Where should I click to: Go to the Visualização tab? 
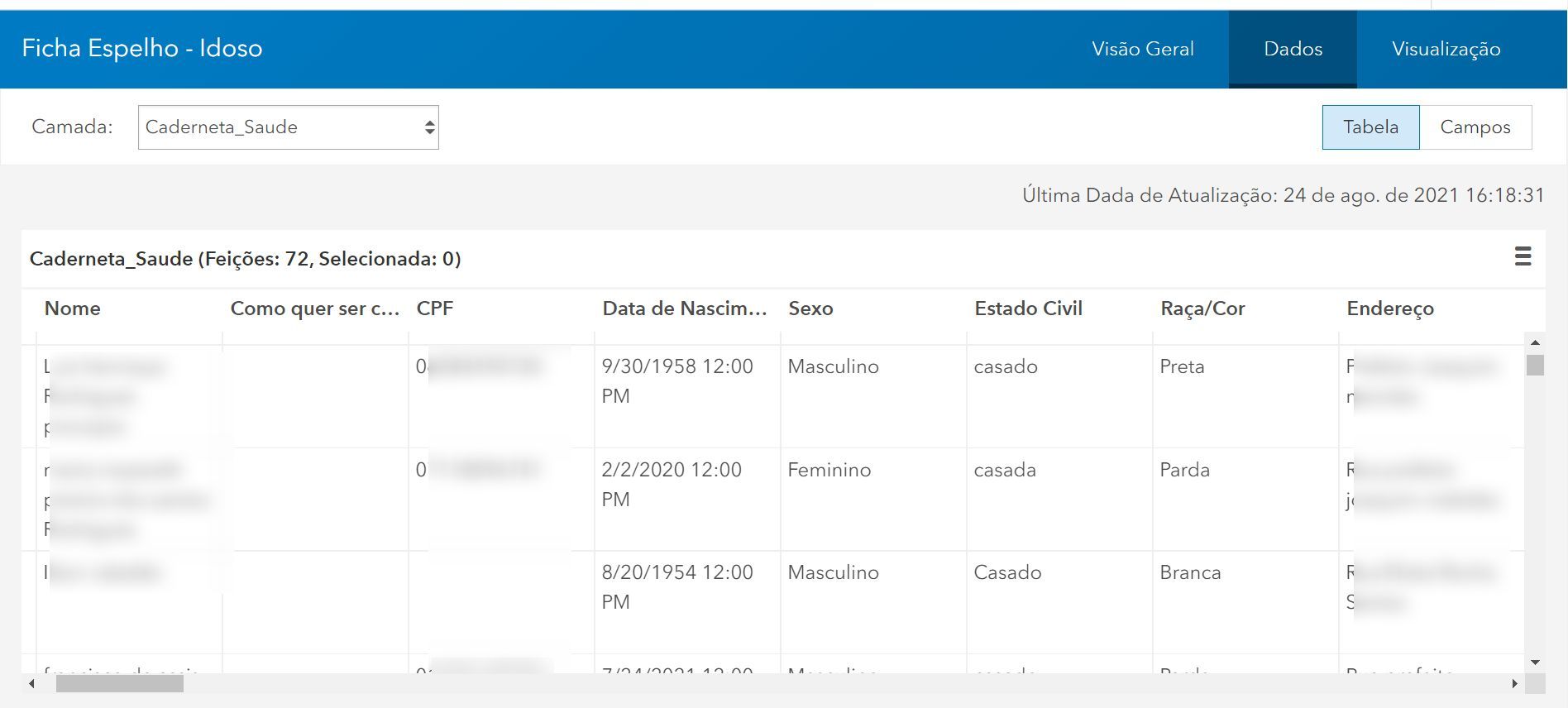[1446, 49]
